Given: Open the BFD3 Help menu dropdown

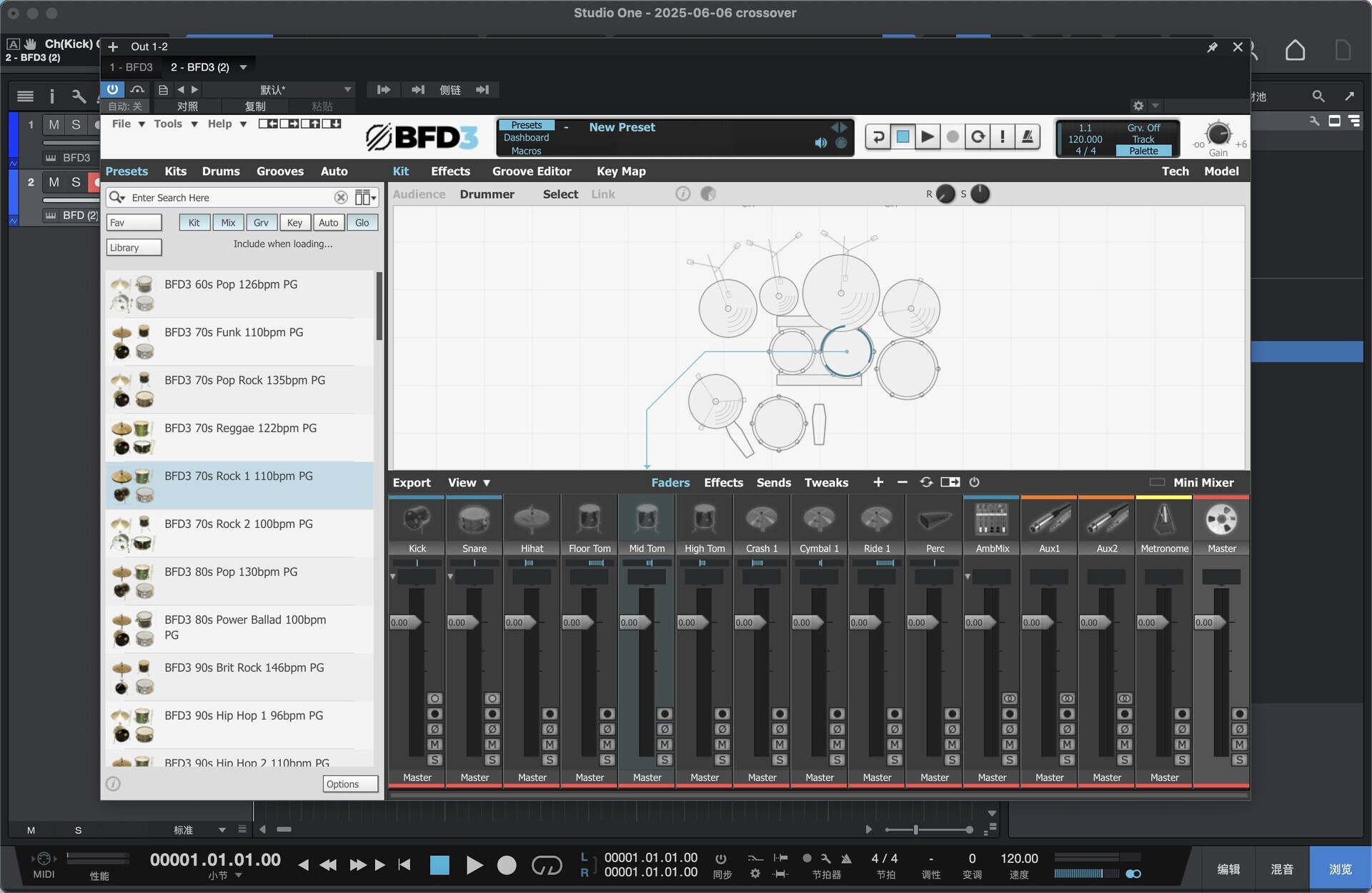Looking at the screenshot, I should 227,124.
